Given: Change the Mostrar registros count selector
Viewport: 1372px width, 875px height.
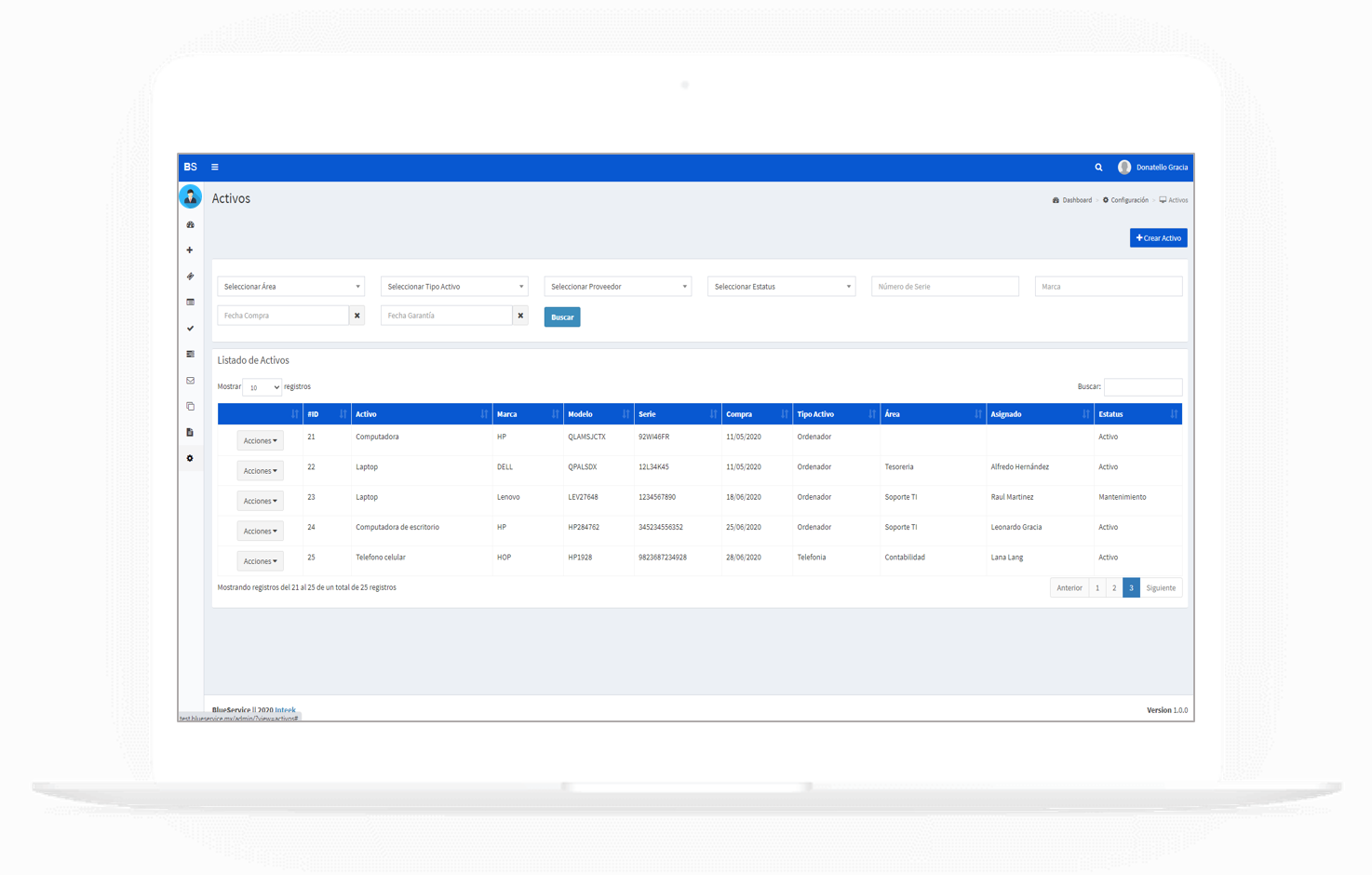Looking at the screenshot, I should click(x=262, y=387).
